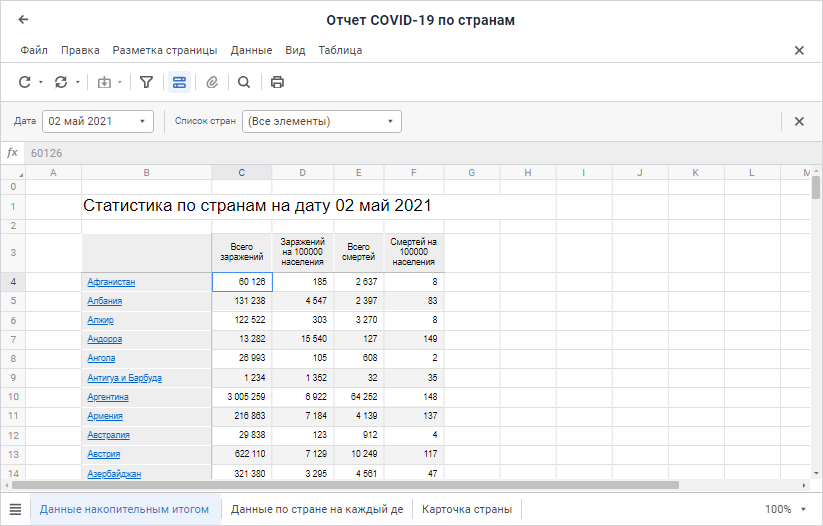
Task: Open the Аргентина country link
Action: 108,397
